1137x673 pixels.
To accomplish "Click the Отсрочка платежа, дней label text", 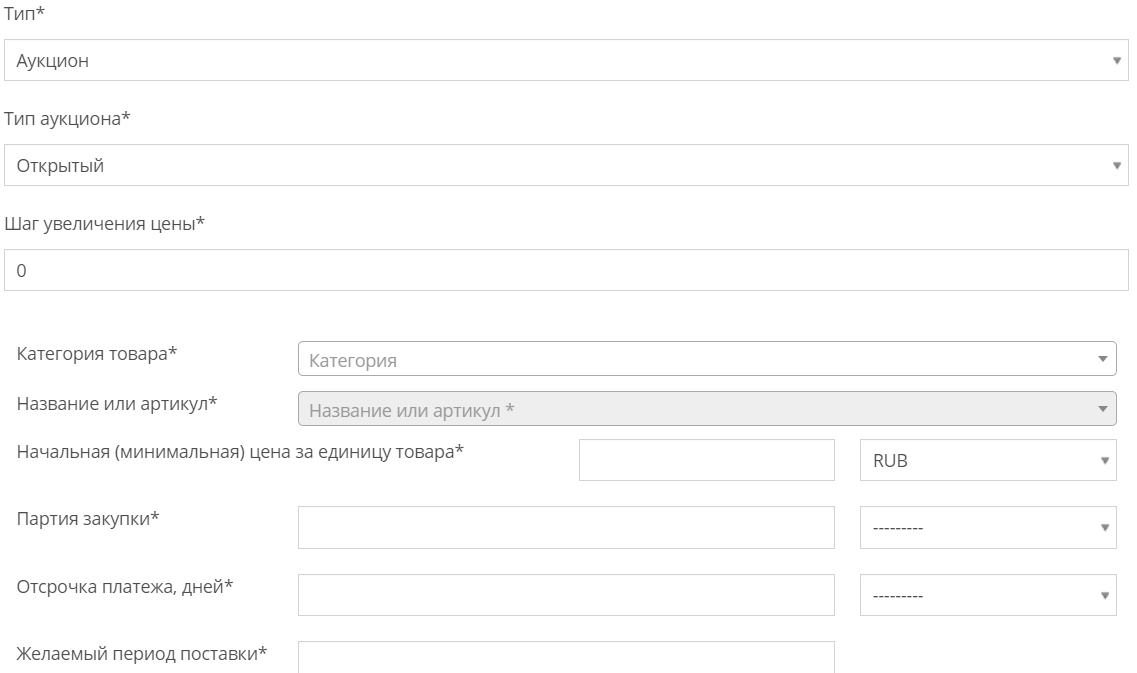I will point(125,586).
